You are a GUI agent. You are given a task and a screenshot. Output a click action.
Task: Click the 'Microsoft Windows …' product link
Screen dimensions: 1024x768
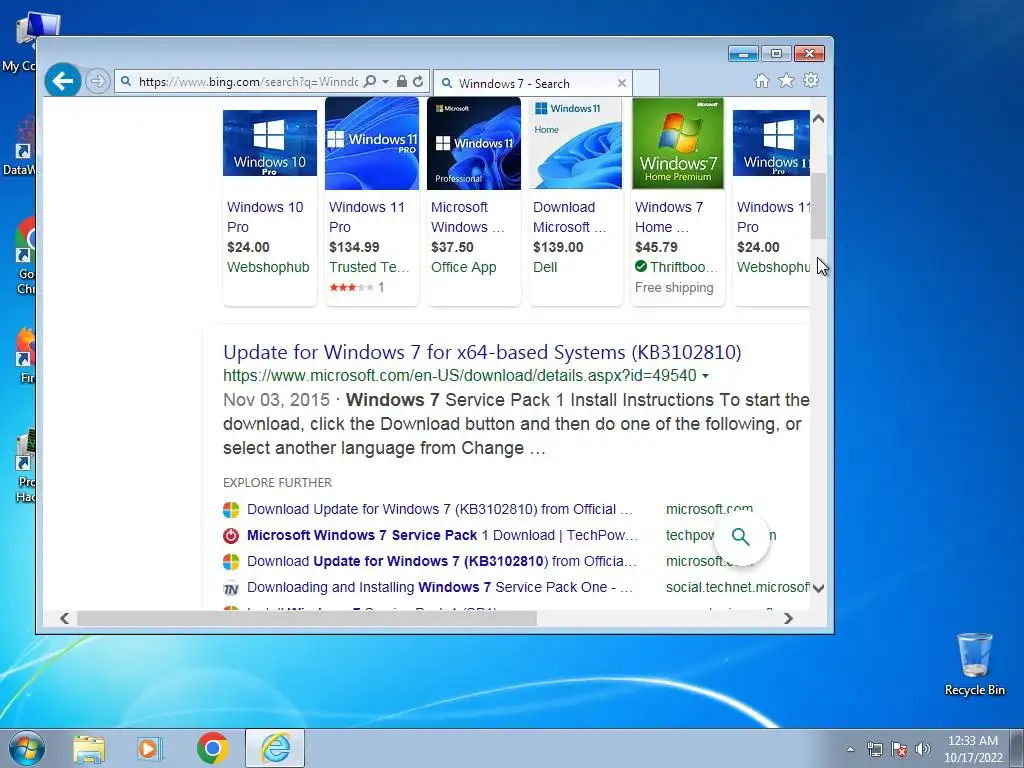[468, 217]
